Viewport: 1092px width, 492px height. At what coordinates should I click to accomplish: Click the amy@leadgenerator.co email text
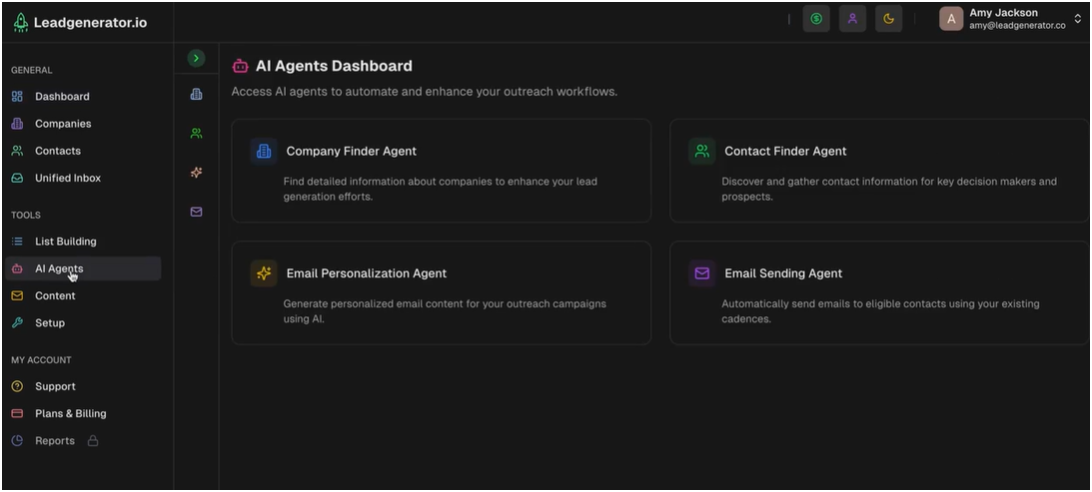(1017, 26)
